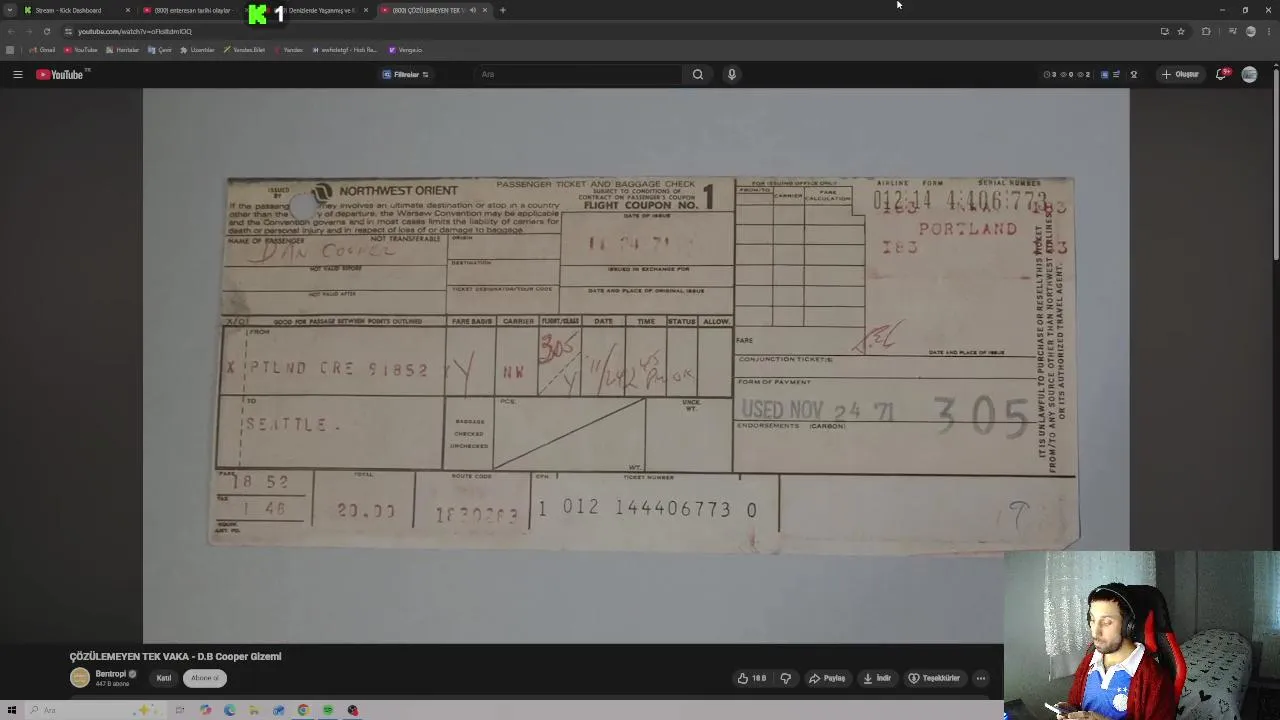The image size is (1280, 720).
Task: Open the YouTube hamburger guide menu
Action: [17, 74]
